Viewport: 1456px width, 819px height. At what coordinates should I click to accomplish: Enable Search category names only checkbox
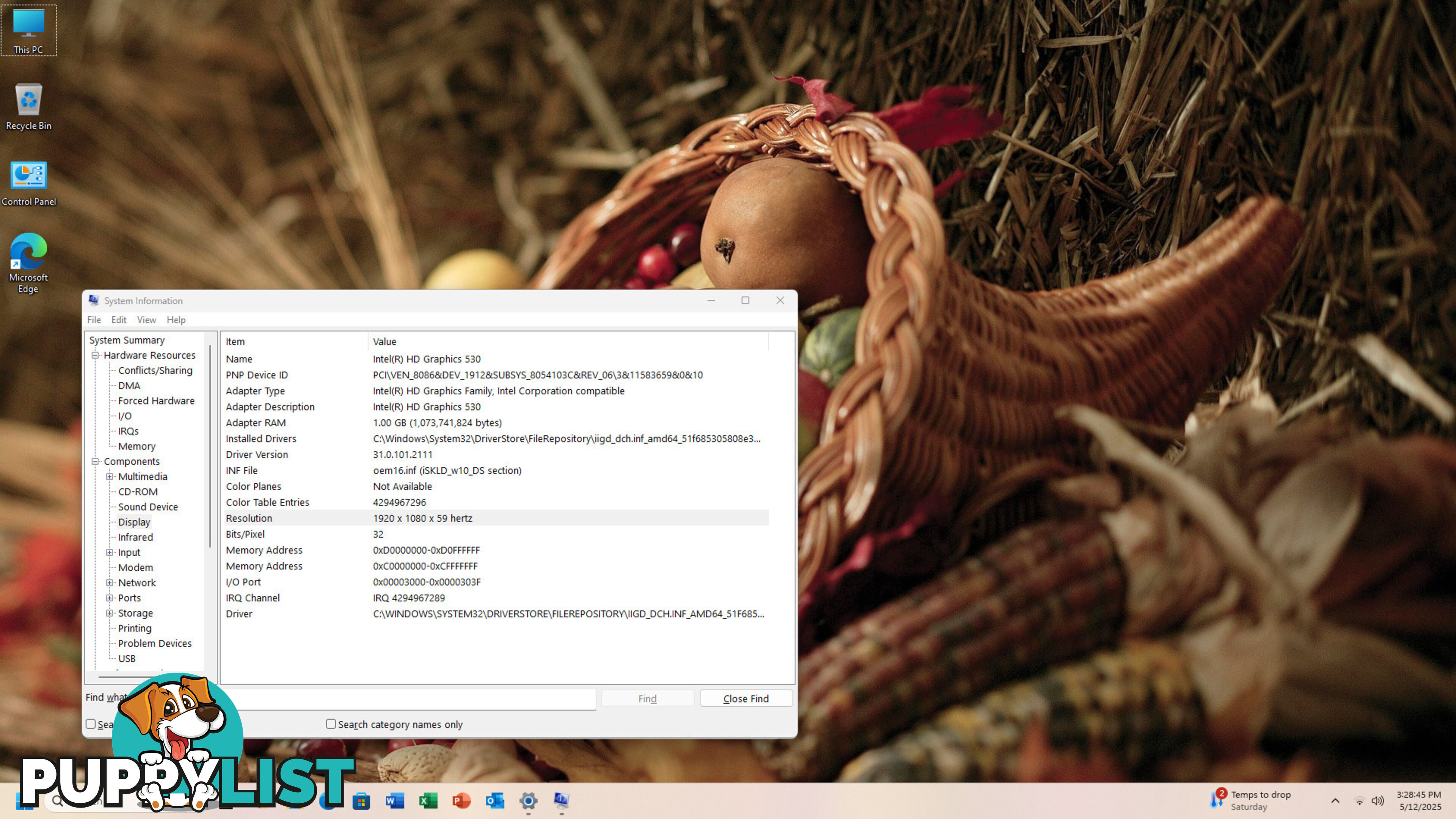coord(331,724)
